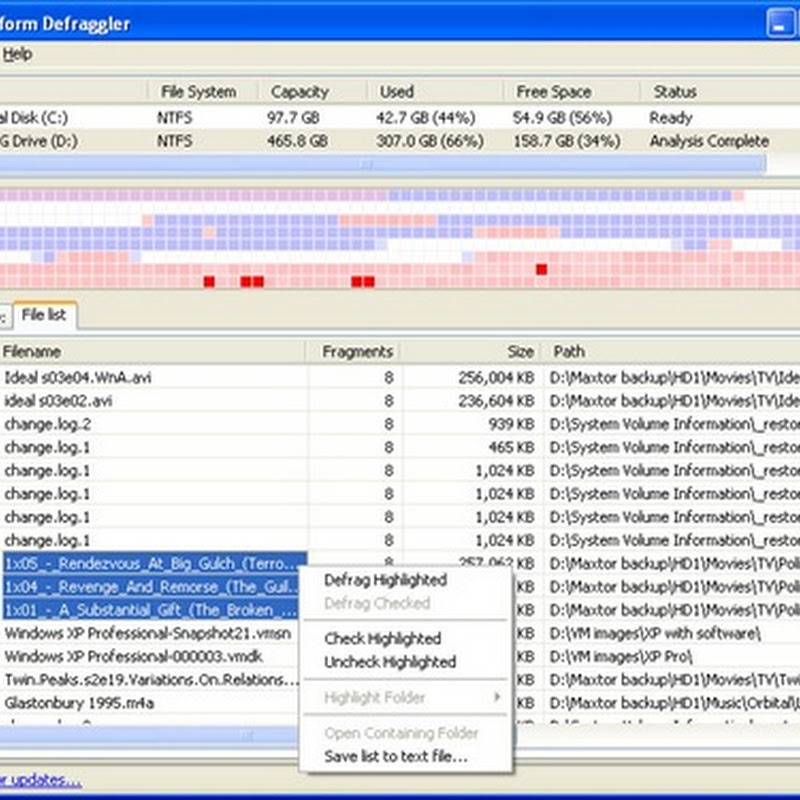Click the D:\VM images\XP Pro\ path
This screenshot has width=800, height=800.
tap(620, 657)
